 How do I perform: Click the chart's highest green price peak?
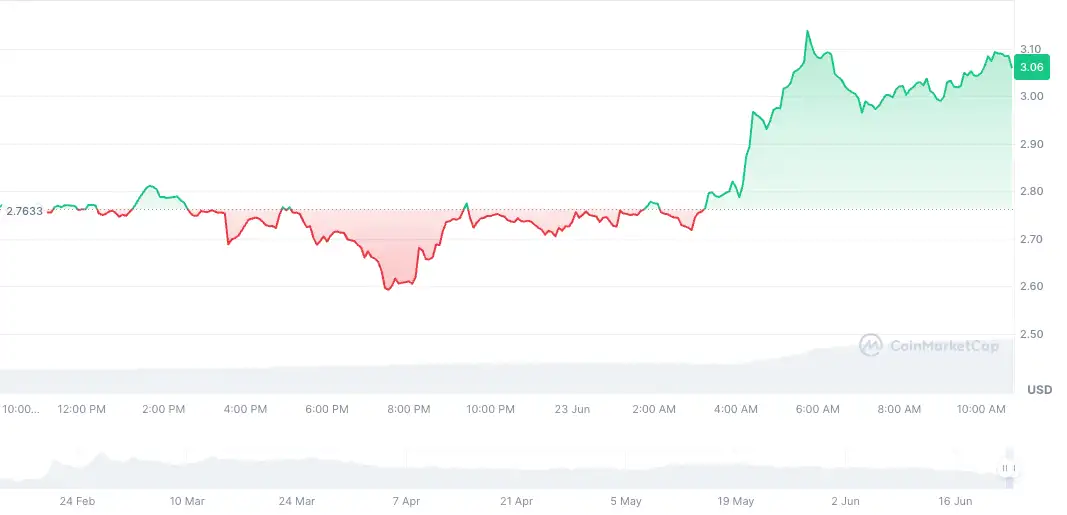tap(807, 32)
